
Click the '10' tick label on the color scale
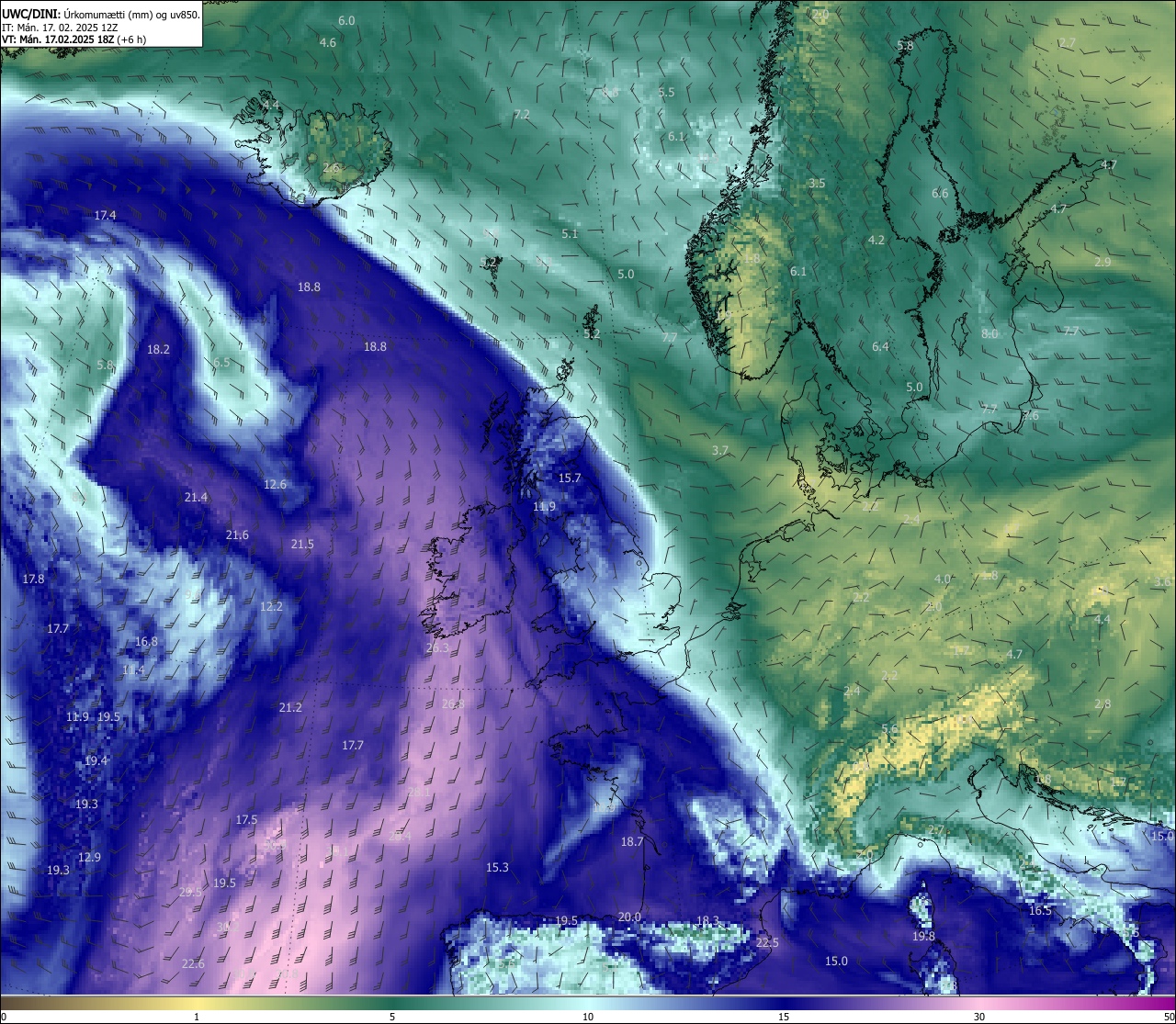pyautogui.click(x=588, y=1016)
